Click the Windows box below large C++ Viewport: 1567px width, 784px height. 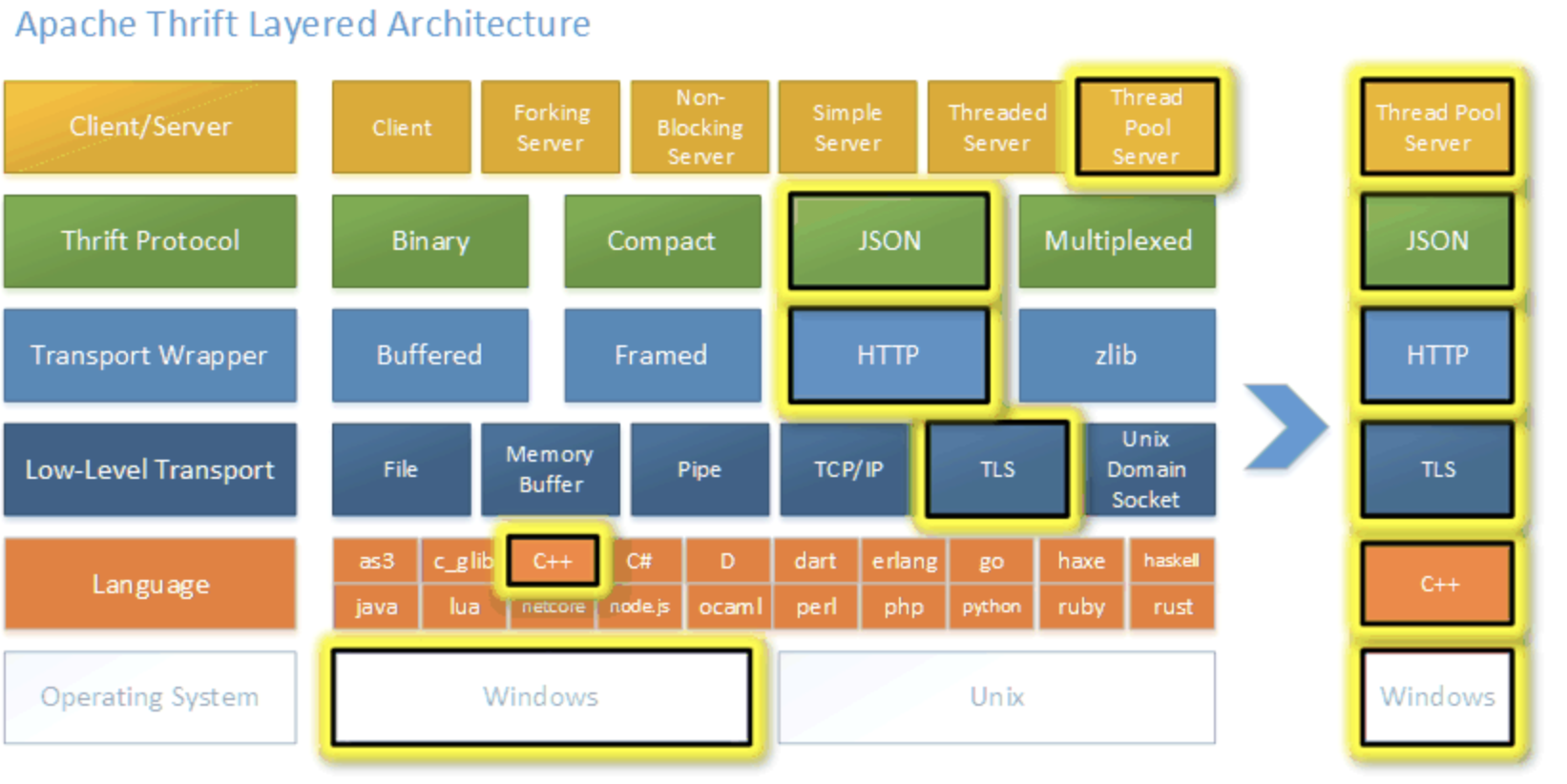(1437, 697)
